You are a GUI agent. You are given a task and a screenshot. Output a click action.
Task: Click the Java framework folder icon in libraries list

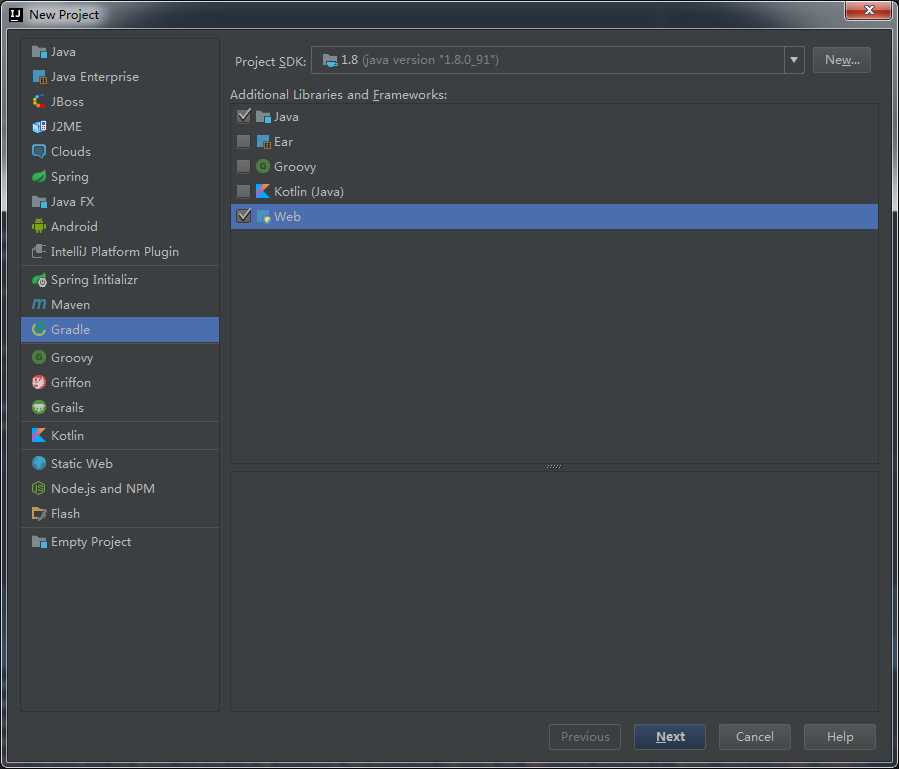(263, 117)
